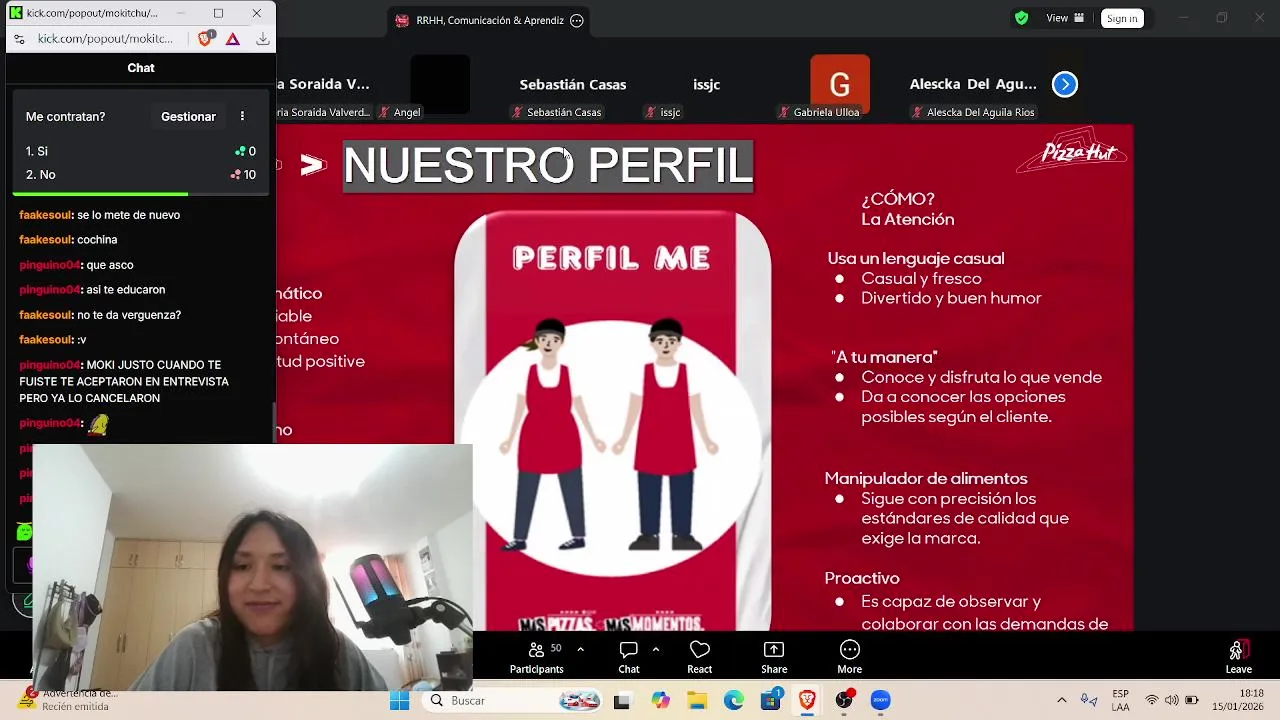The width and height of the screenshot is (1280, 720).
Task: Expand the Participants caret menu
Action: (580, 649)
